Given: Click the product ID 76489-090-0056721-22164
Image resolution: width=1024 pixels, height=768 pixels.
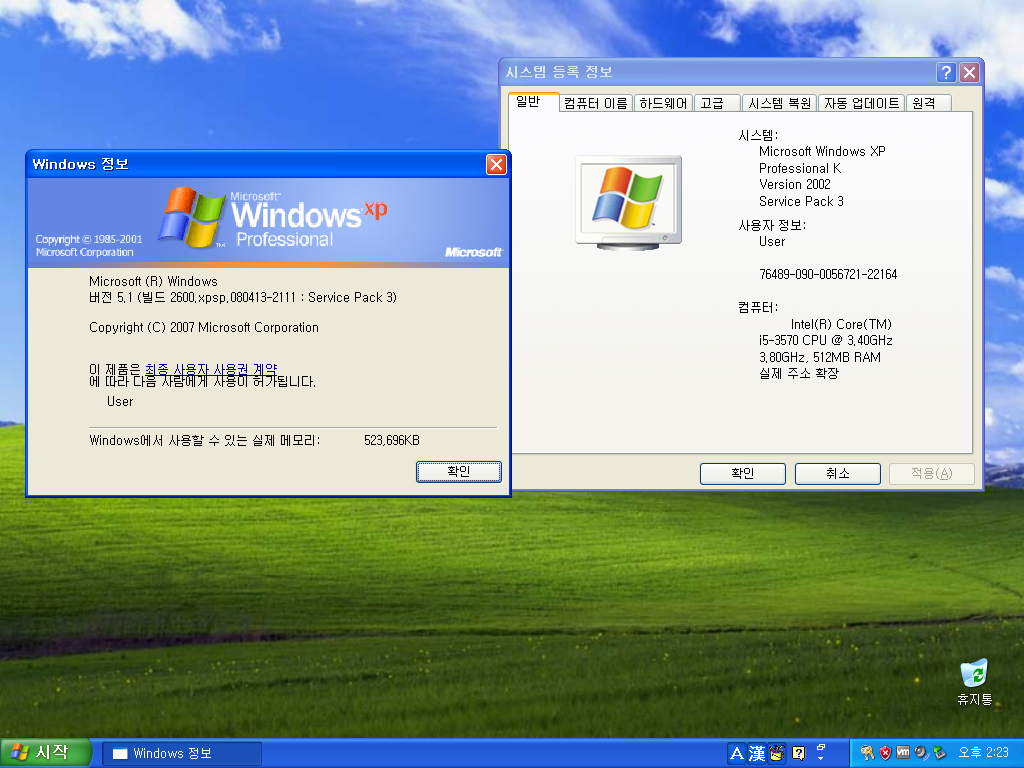Looking at the screenshot, I should pos(828,274).
